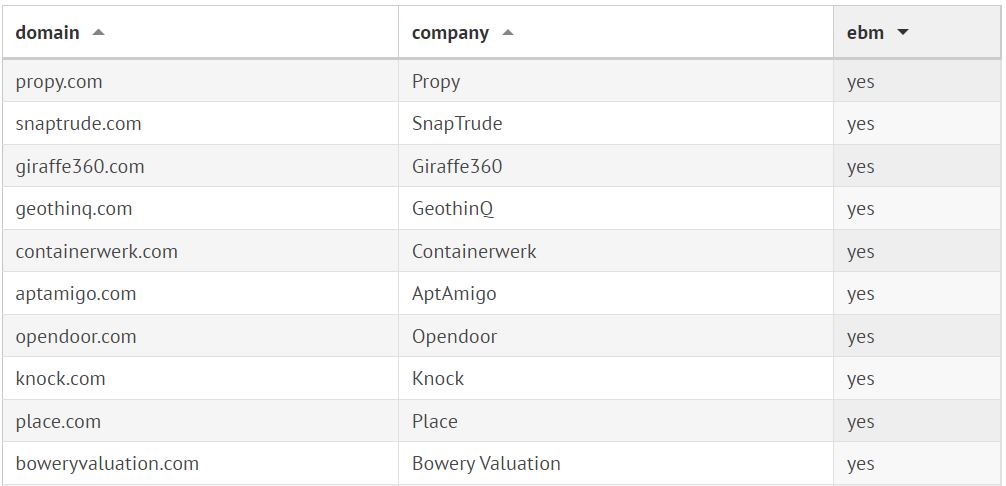Click the AptAmigo company cell
This screenshot has height=486, width=1006.
click(454, 294)
